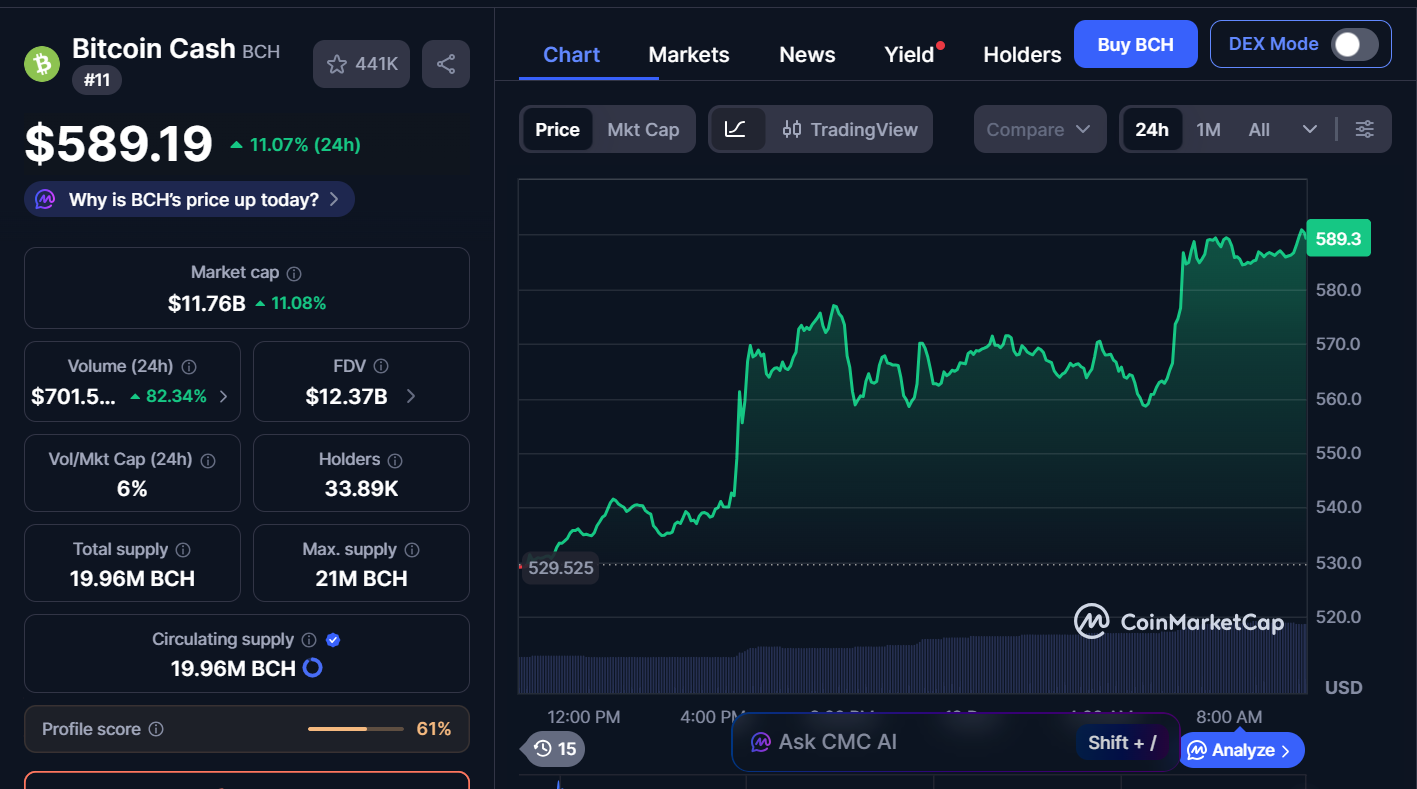Toggle Price display mode
The width and height of the screenshot is (1417, 789).
pyautogui.click(x=557, y=129)
